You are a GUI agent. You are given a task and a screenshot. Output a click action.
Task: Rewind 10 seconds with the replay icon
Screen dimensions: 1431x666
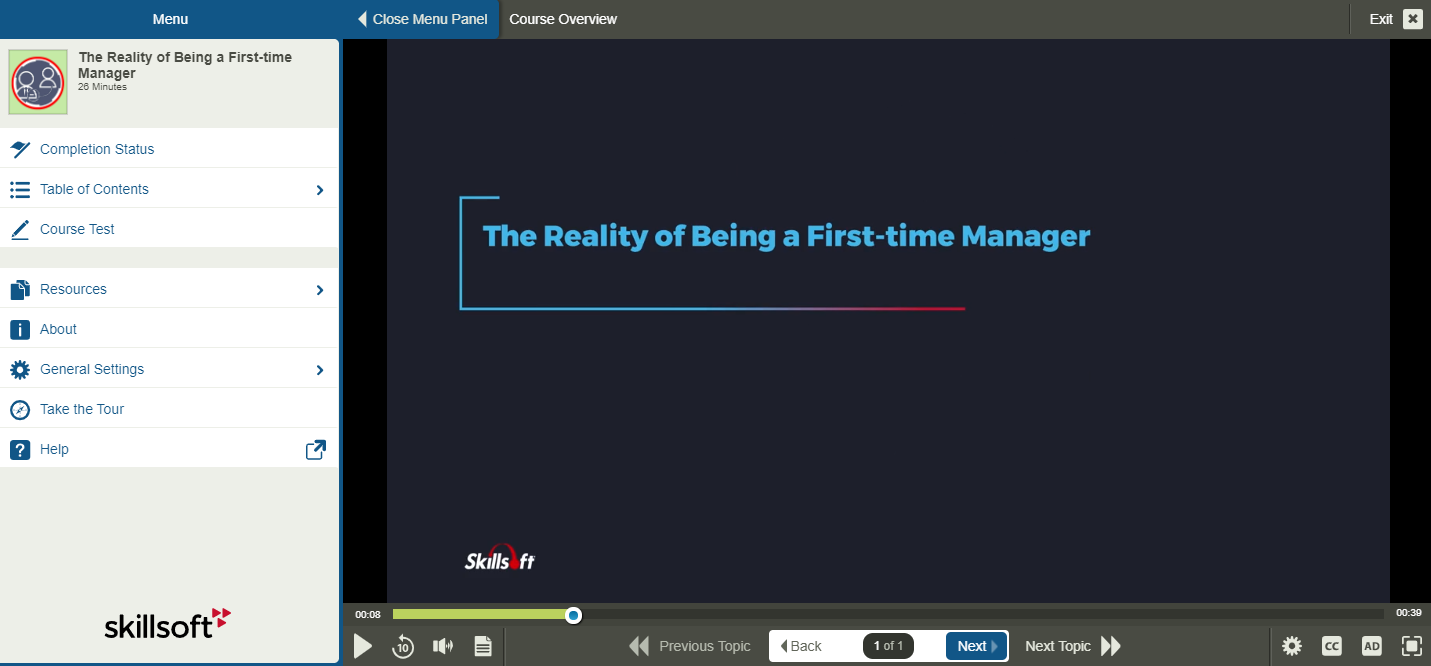tap(403, 646)
